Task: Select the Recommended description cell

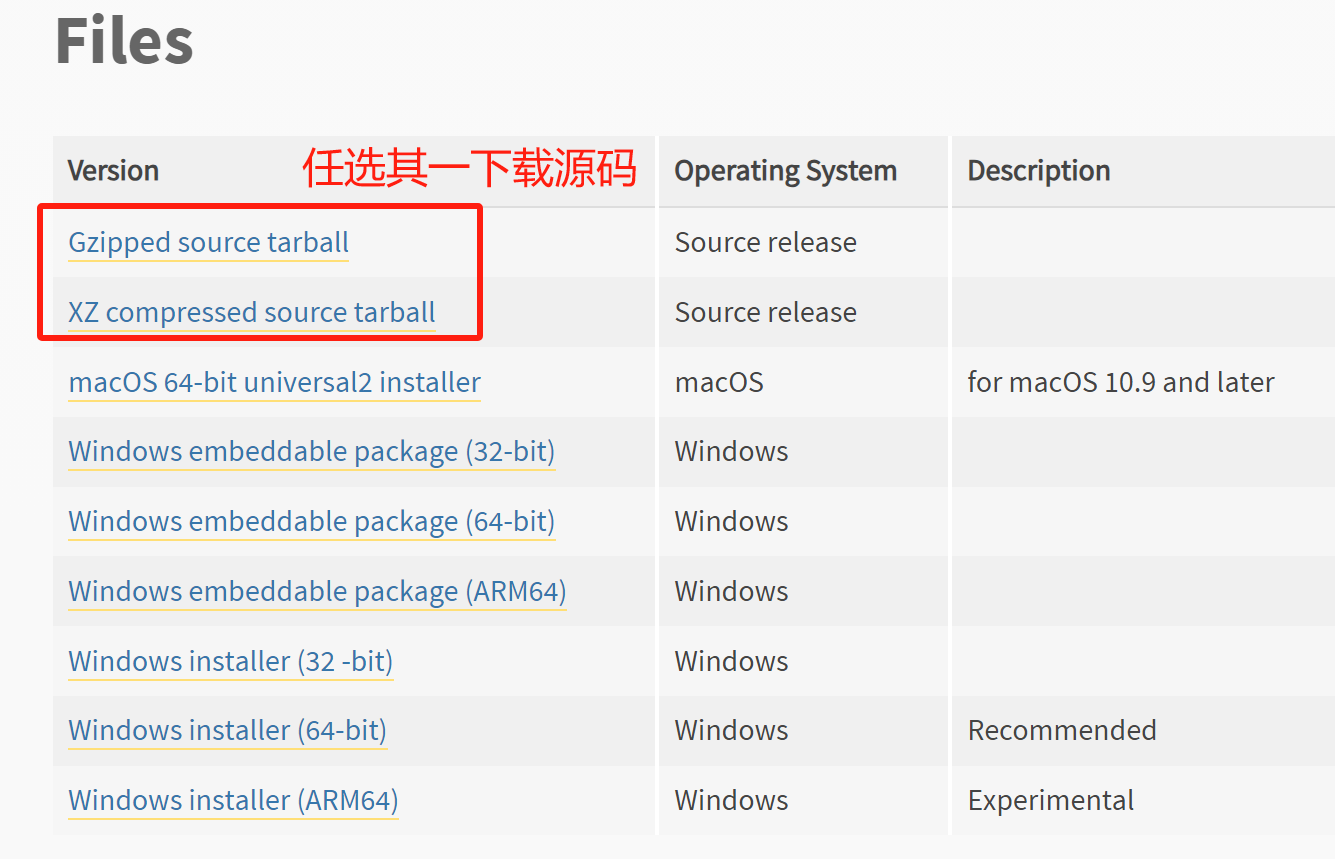Action: pyautogui.click(x=1061, y=731)
